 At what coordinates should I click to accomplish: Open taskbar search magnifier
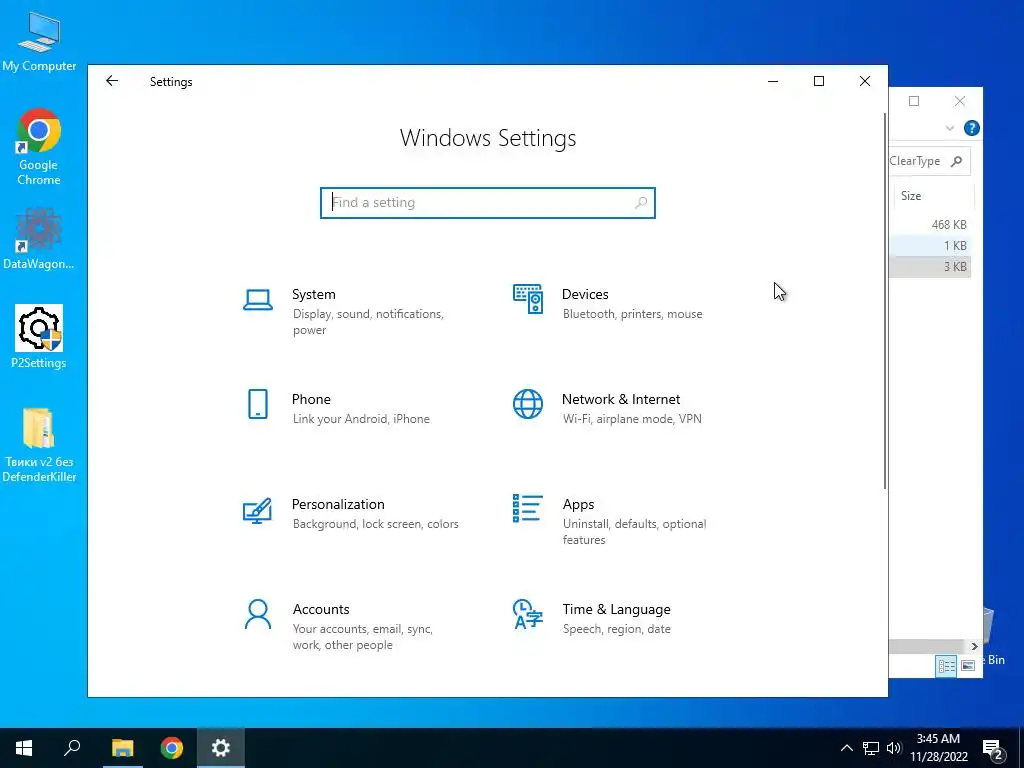pyautogui.click(x=72, y=748)
